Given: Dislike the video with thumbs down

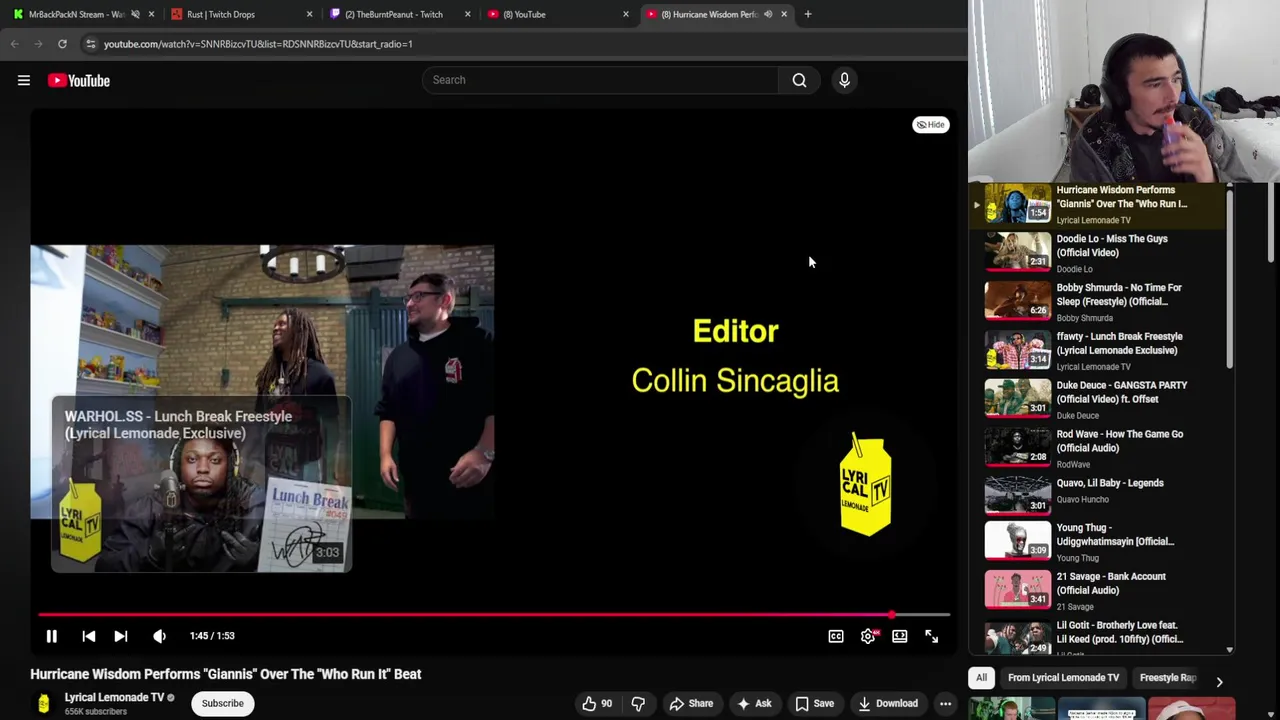Looking at the screenshot, I should coord(638,703).
